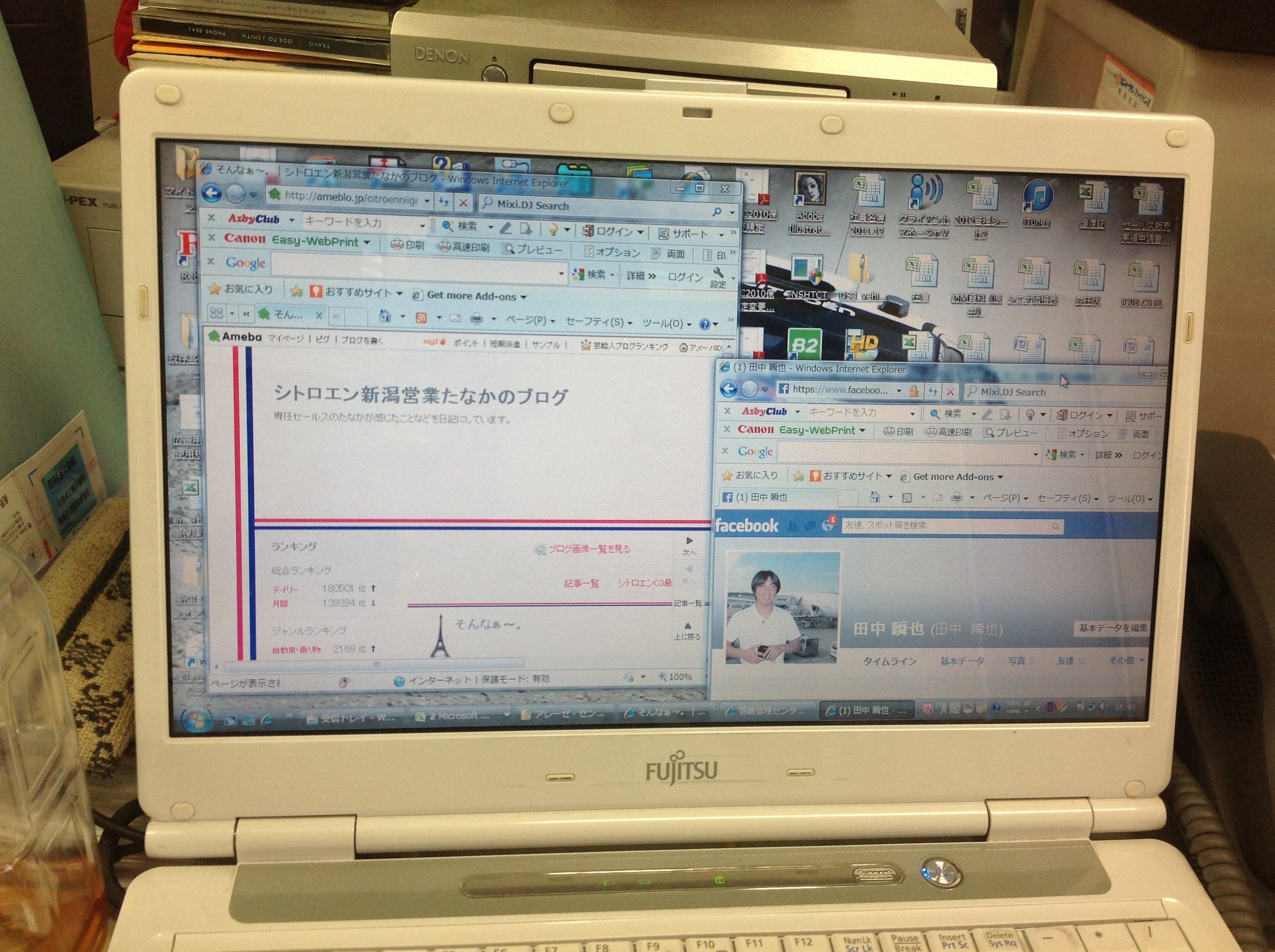Open セーフティ(S) menu in Ameblo window
The image size is (1275, 952).
tap(599, 322)
